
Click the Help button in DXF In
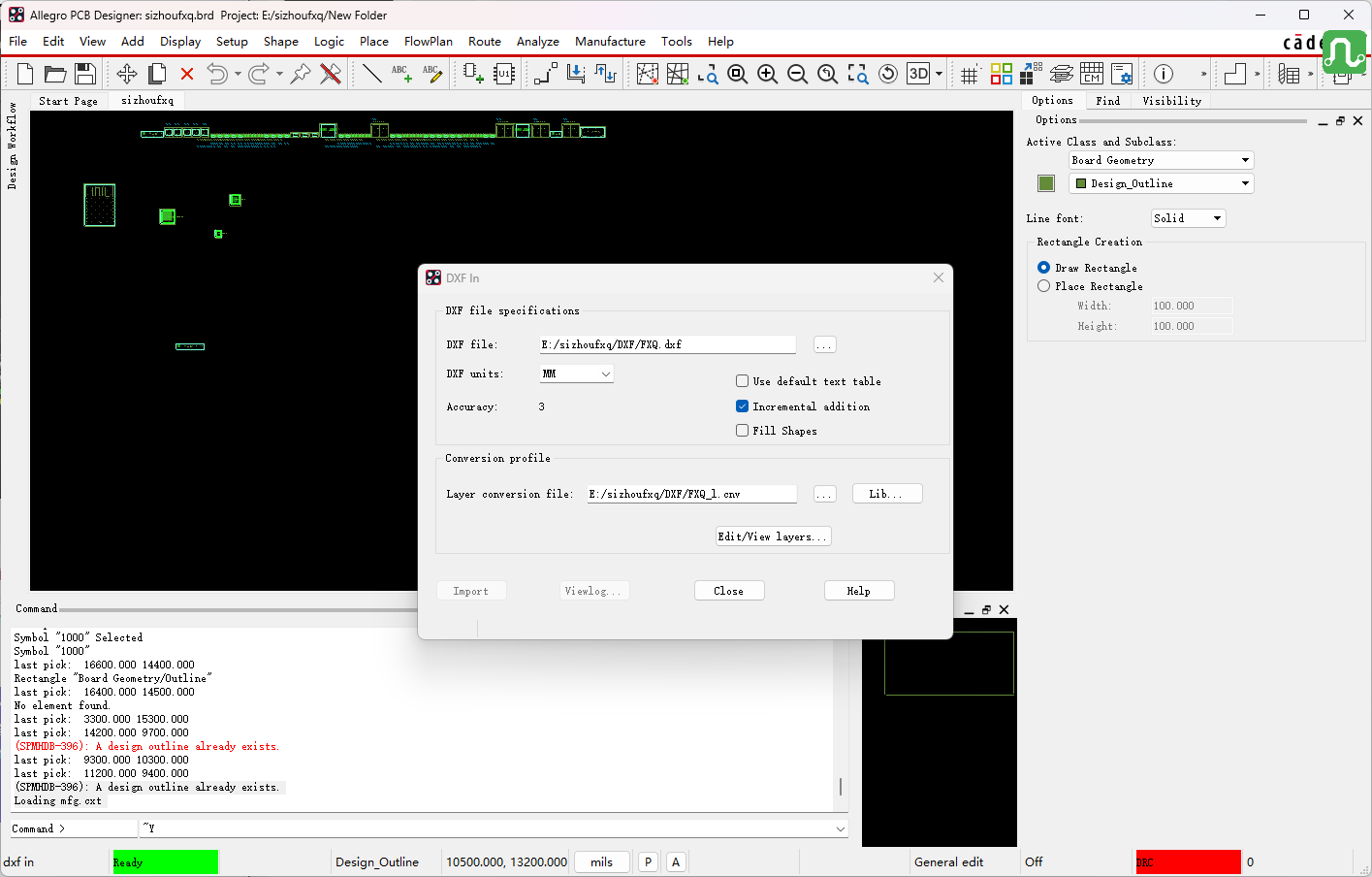859,591
